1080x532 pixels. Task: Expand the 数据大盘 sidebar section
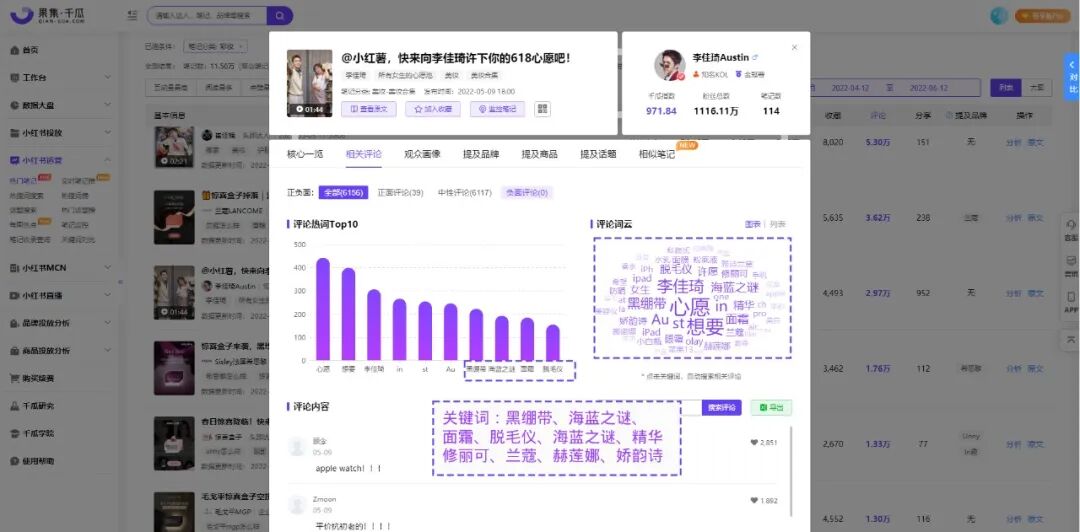tap(61, 105)
